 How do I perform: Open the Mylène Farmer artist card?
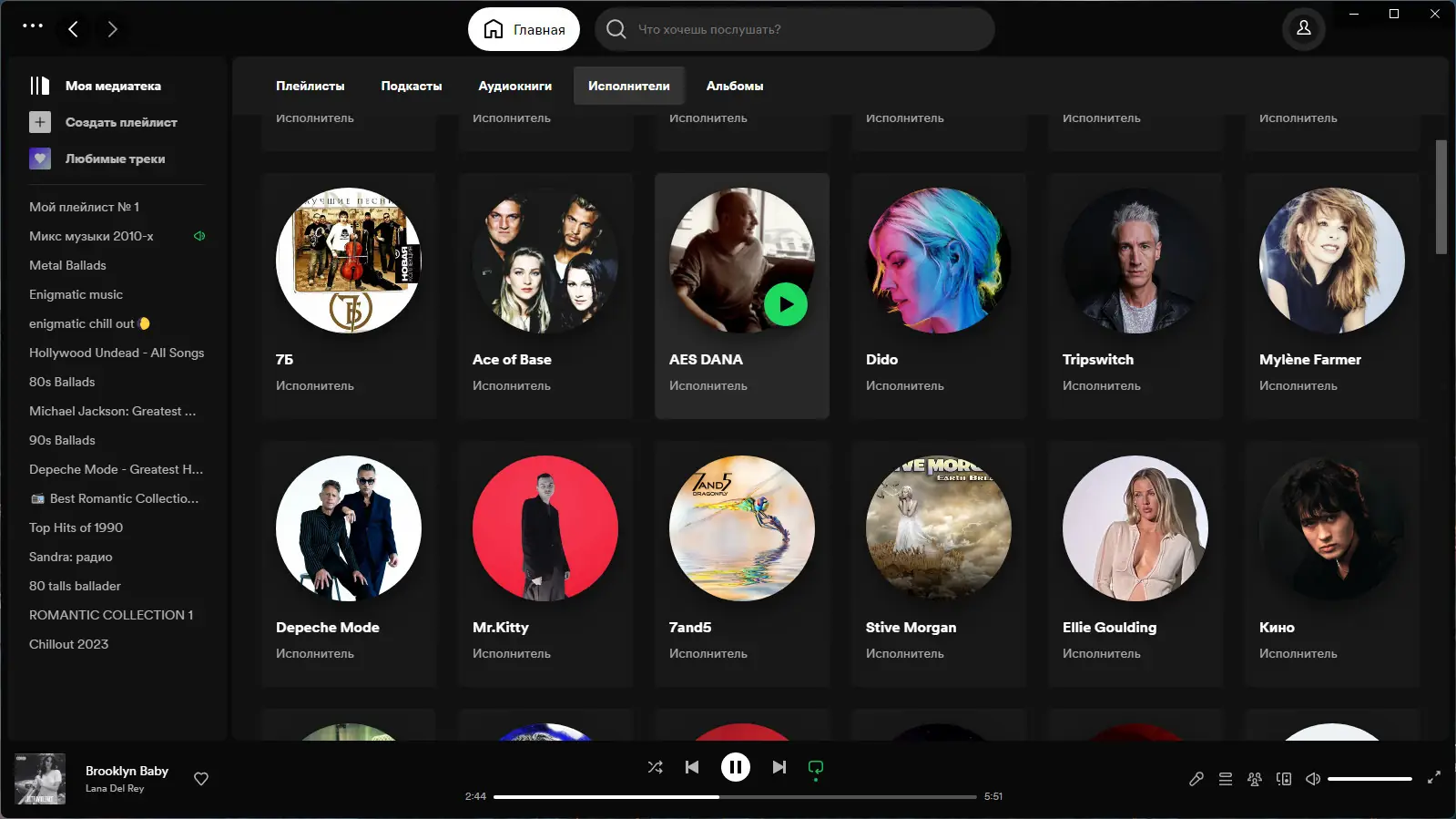pos(1332,296)
